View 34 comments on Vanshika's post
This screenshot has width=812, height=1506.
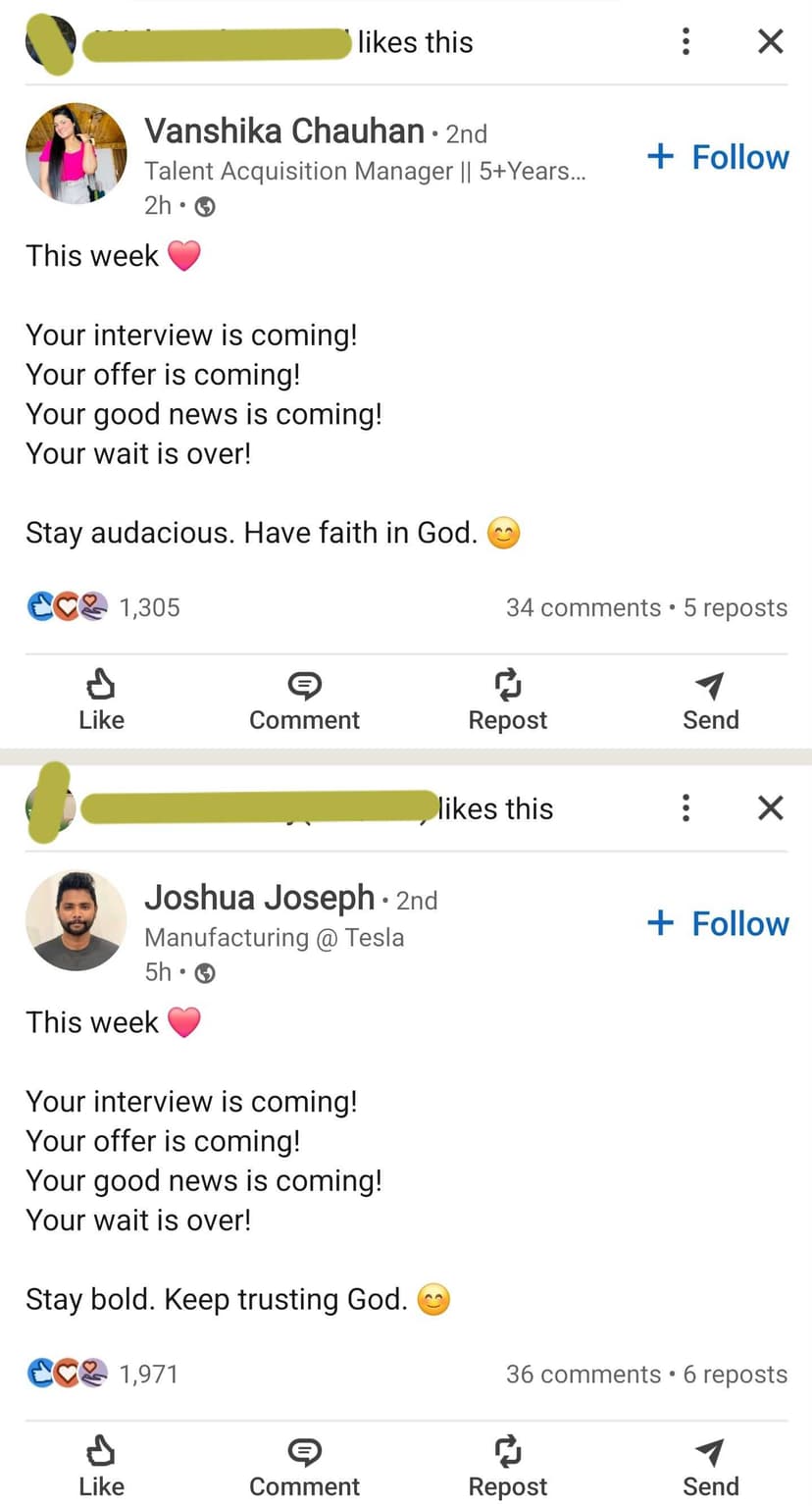coord(583,608)
